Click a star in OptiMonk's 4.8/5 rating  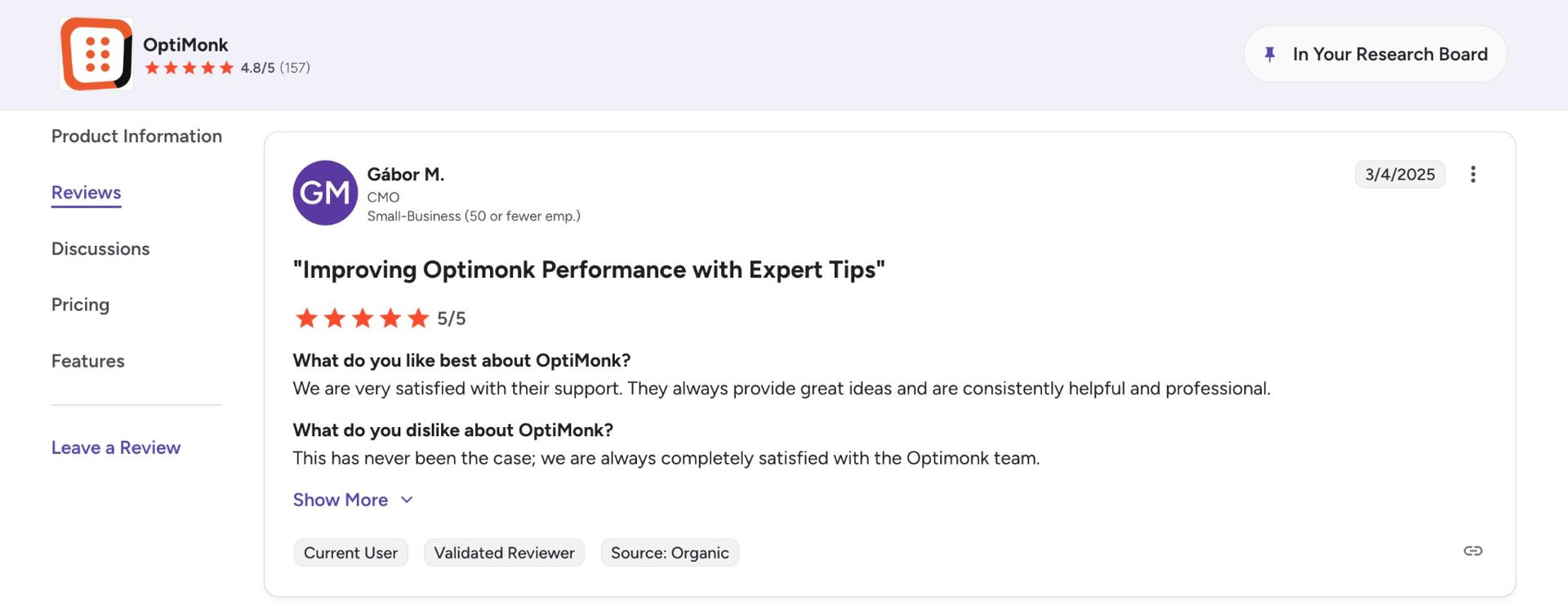[x=189, y=69]
